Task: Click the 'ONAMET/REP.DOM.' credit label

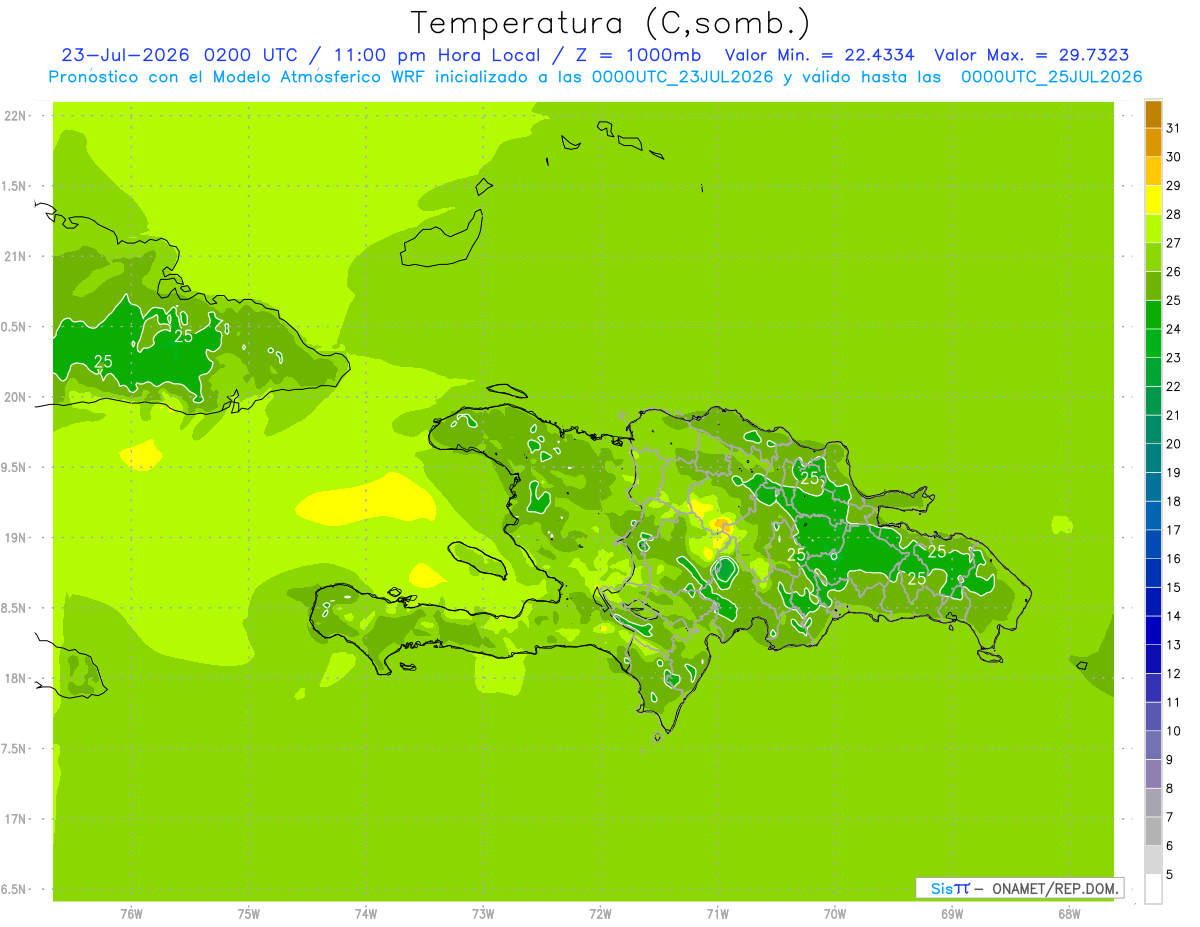Action: [x=1055, y=888]
